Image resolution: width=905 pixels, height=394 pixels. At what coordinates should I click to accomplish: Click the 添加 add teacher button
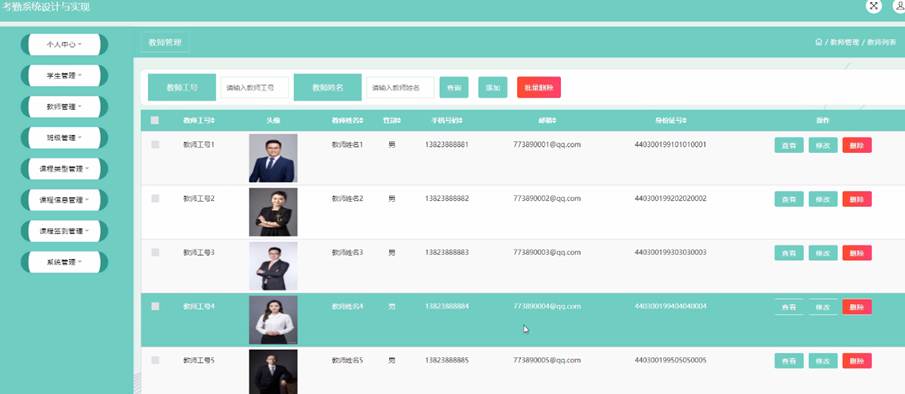[x=492, y=88]
